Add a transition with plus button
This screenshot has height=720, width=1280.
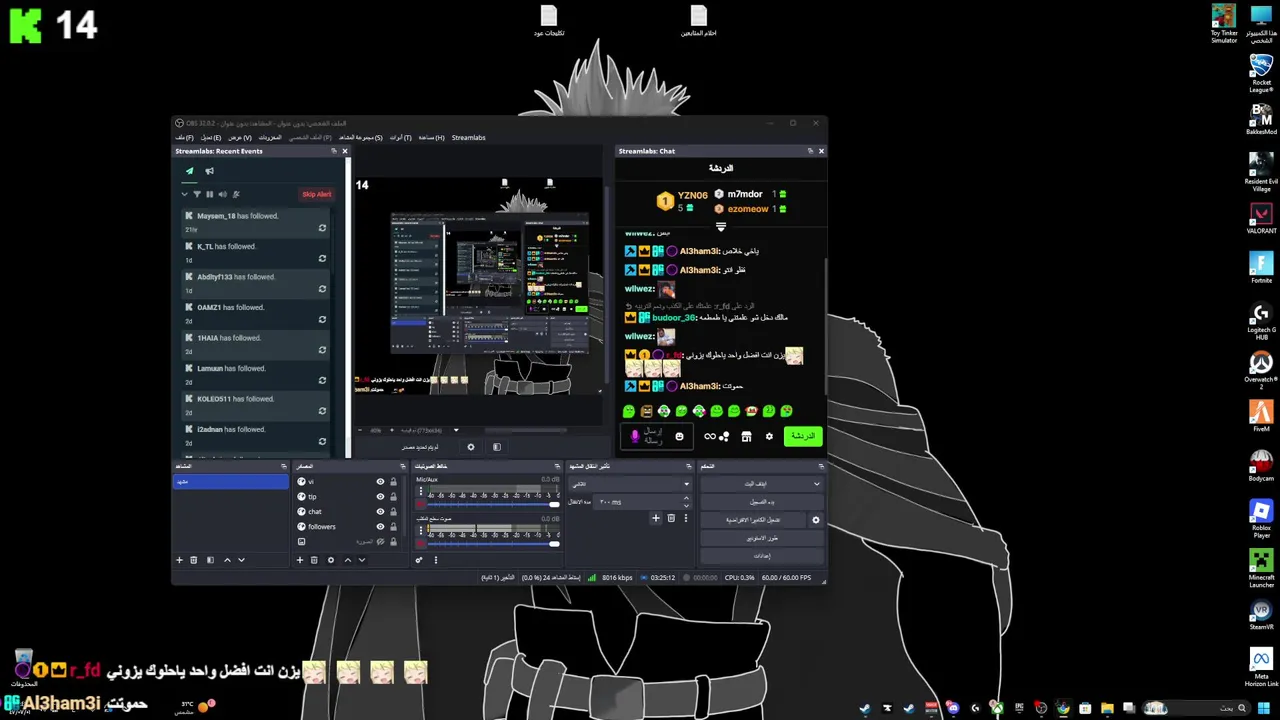(656, 518)
